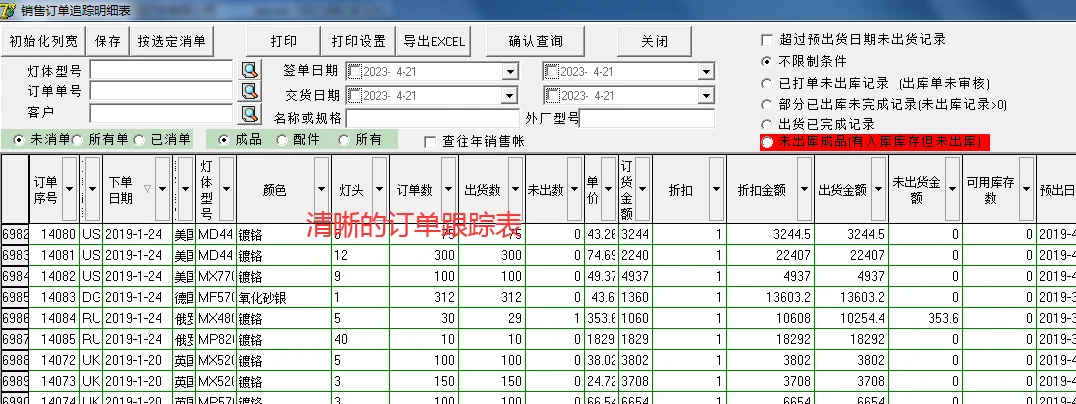This screenshot has width=1076, height=404.
Task: Toggle checkbox in 交货日期 end date
Action: 552,95
